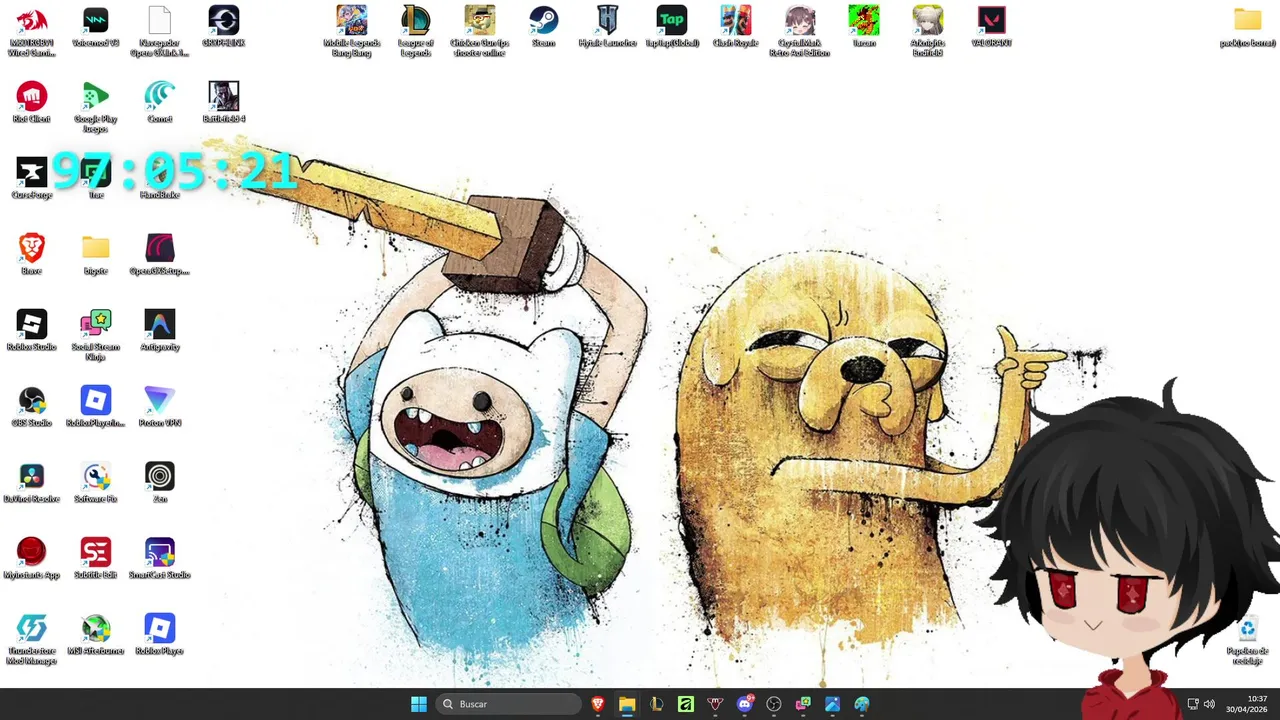This screenshot has width=1280, height=720.
Task: Click the Buscar taskbar search box
Action: tap(510, 704)
